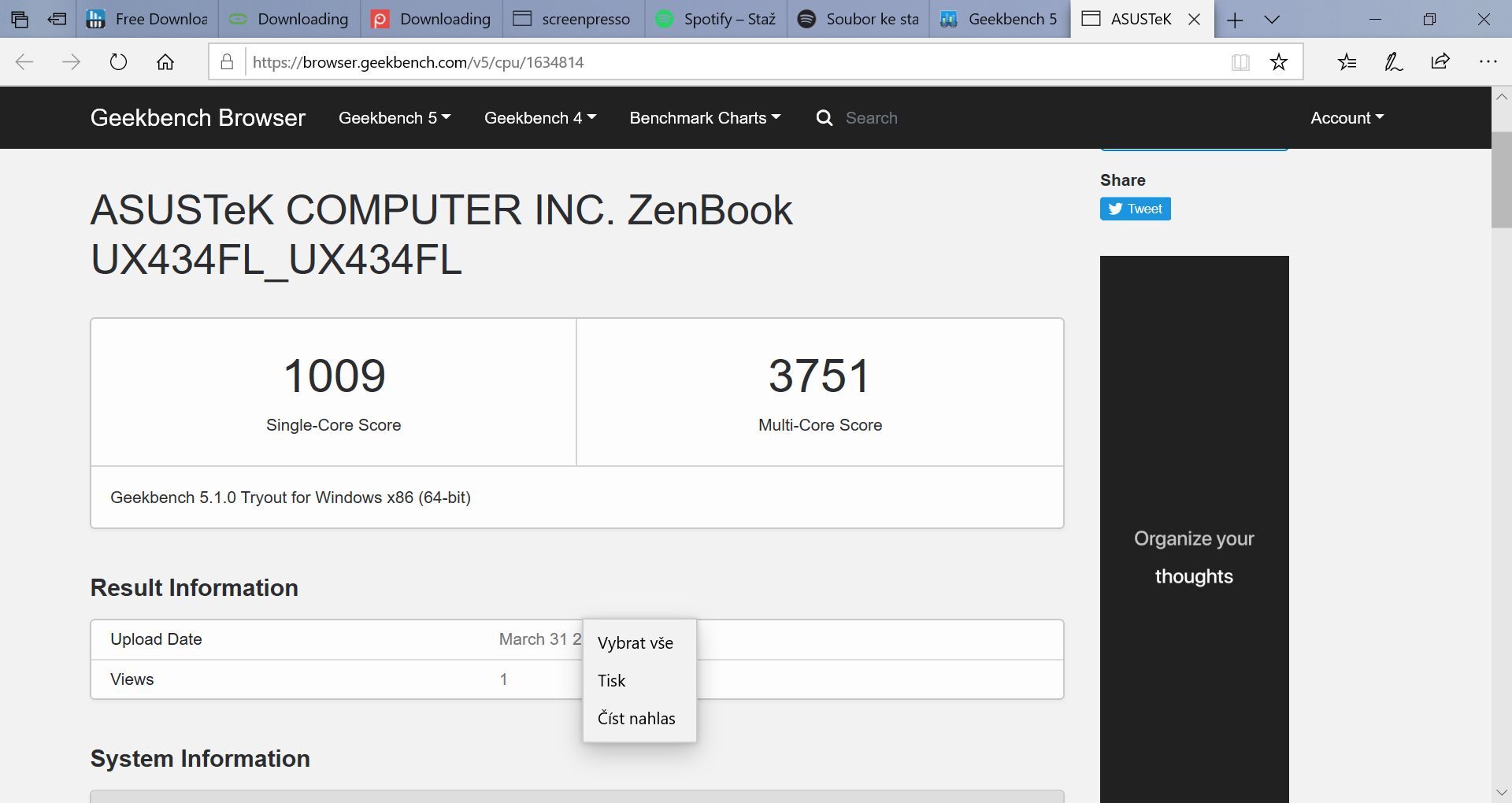This screenshot has height=803, width=1512.
Task: Open the Favorites hub
Action: (1347, 61)
